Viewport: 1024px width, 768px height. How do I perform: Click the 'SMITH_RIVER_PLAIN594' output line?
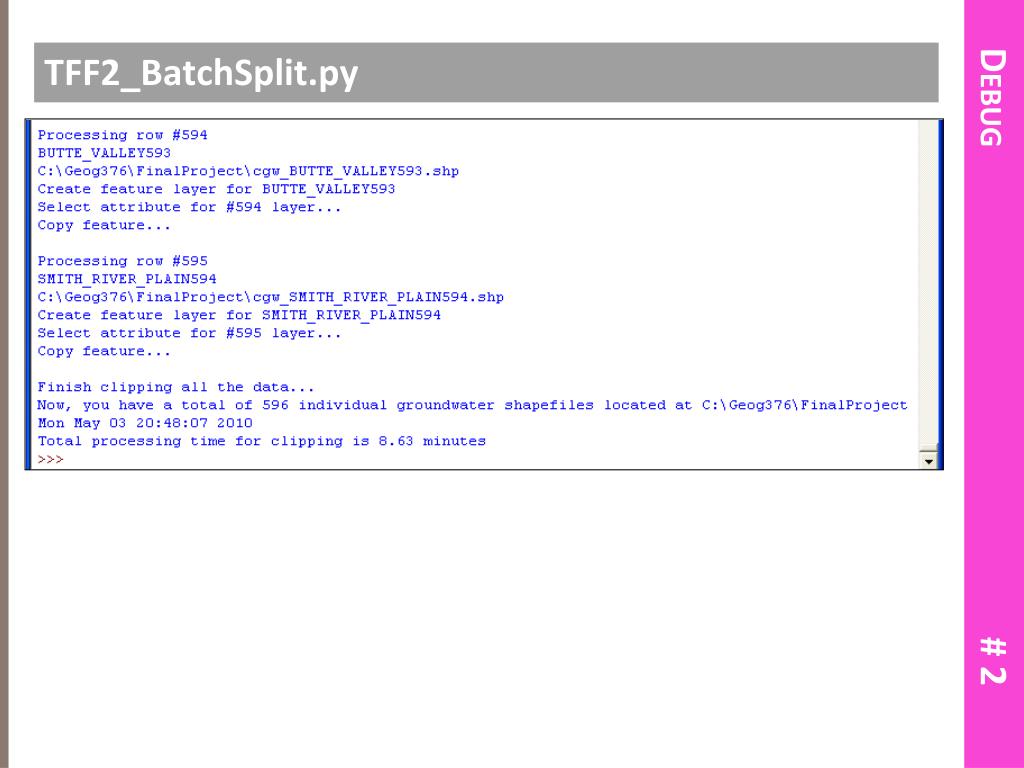tap(127, 279)
